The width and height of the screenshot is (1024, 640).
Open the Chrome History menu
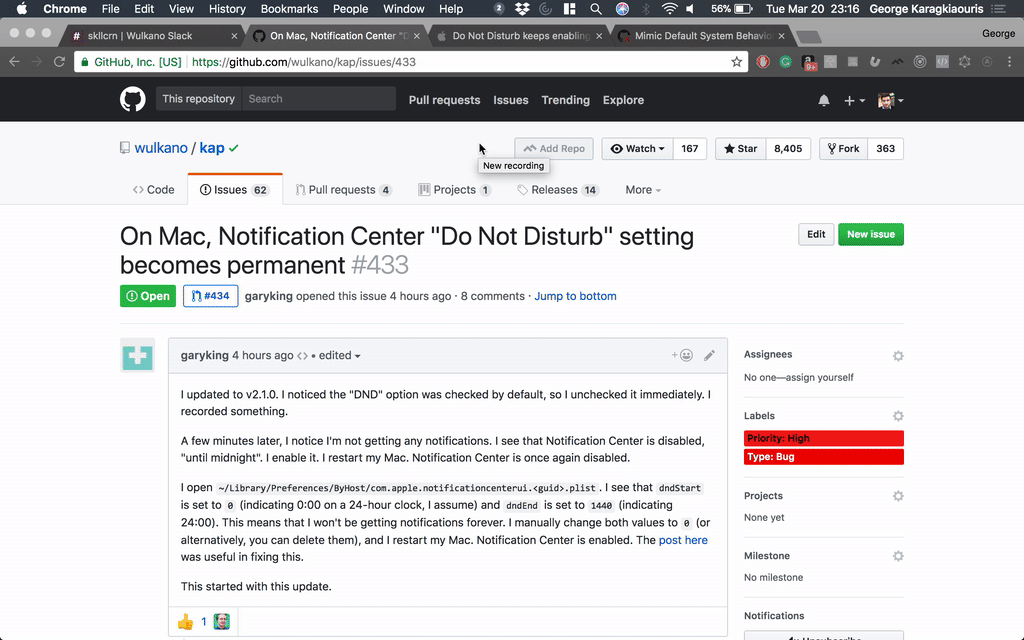[227, 9]
